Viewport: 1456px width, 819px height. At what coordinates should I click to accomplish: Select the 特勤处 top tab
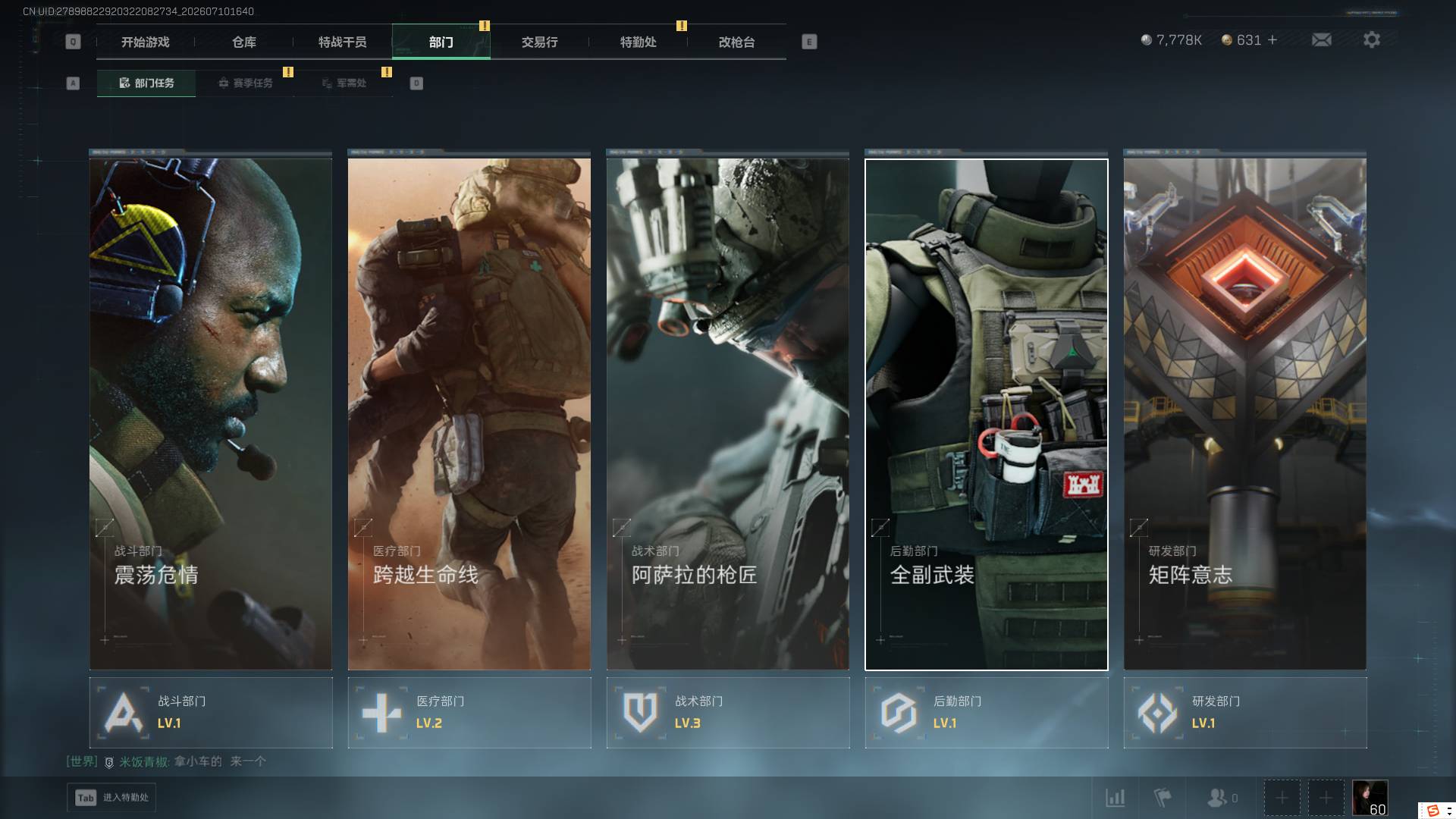(x=638, y=42)
